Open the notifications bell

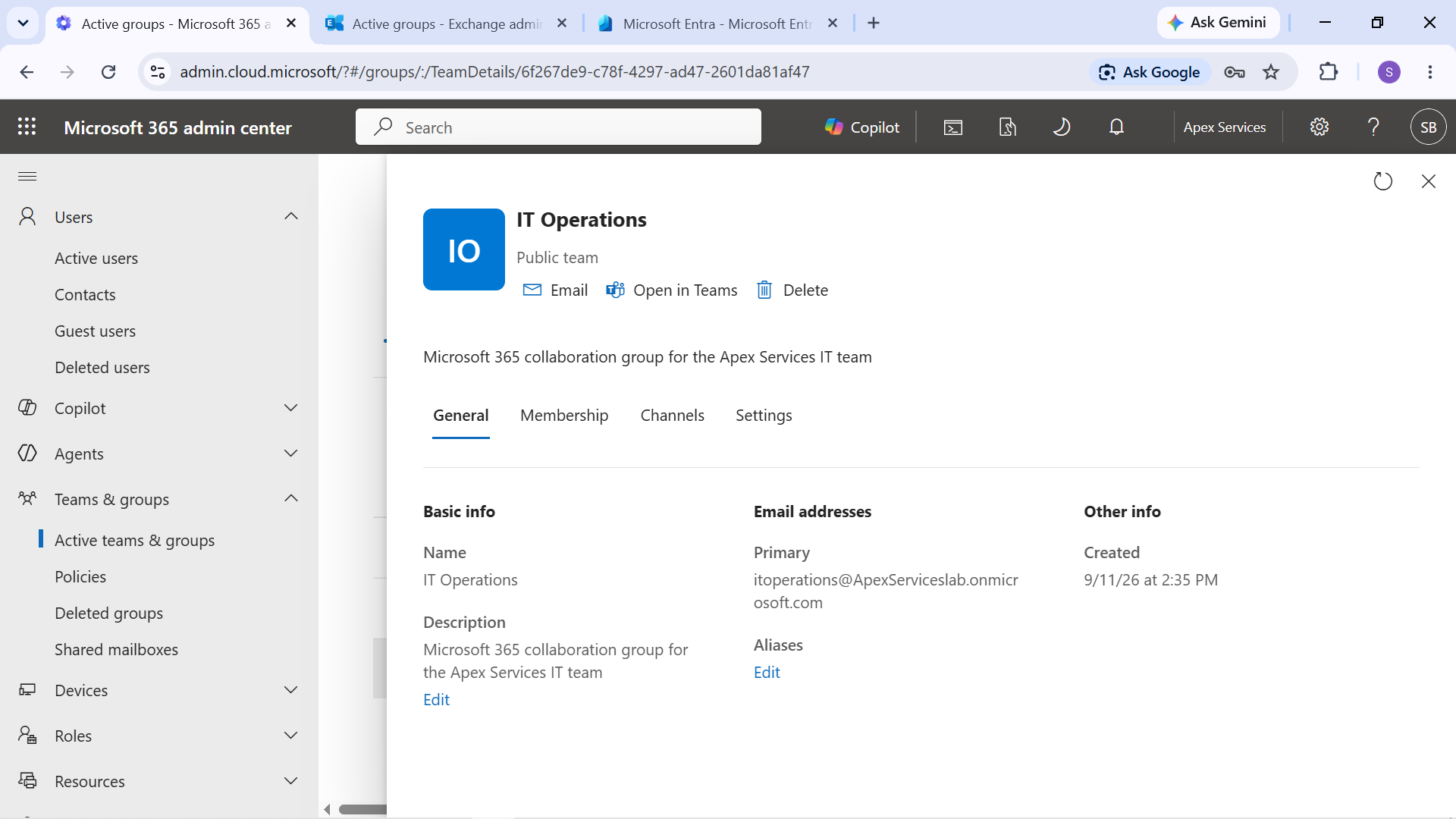(1116, 127)
